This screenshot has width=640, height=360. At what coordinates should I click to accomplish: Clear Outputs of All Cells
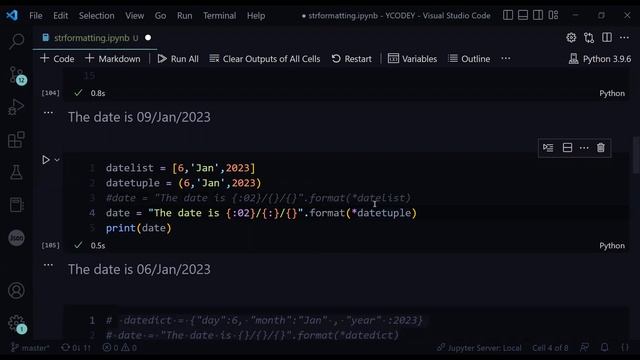point(264,59)
